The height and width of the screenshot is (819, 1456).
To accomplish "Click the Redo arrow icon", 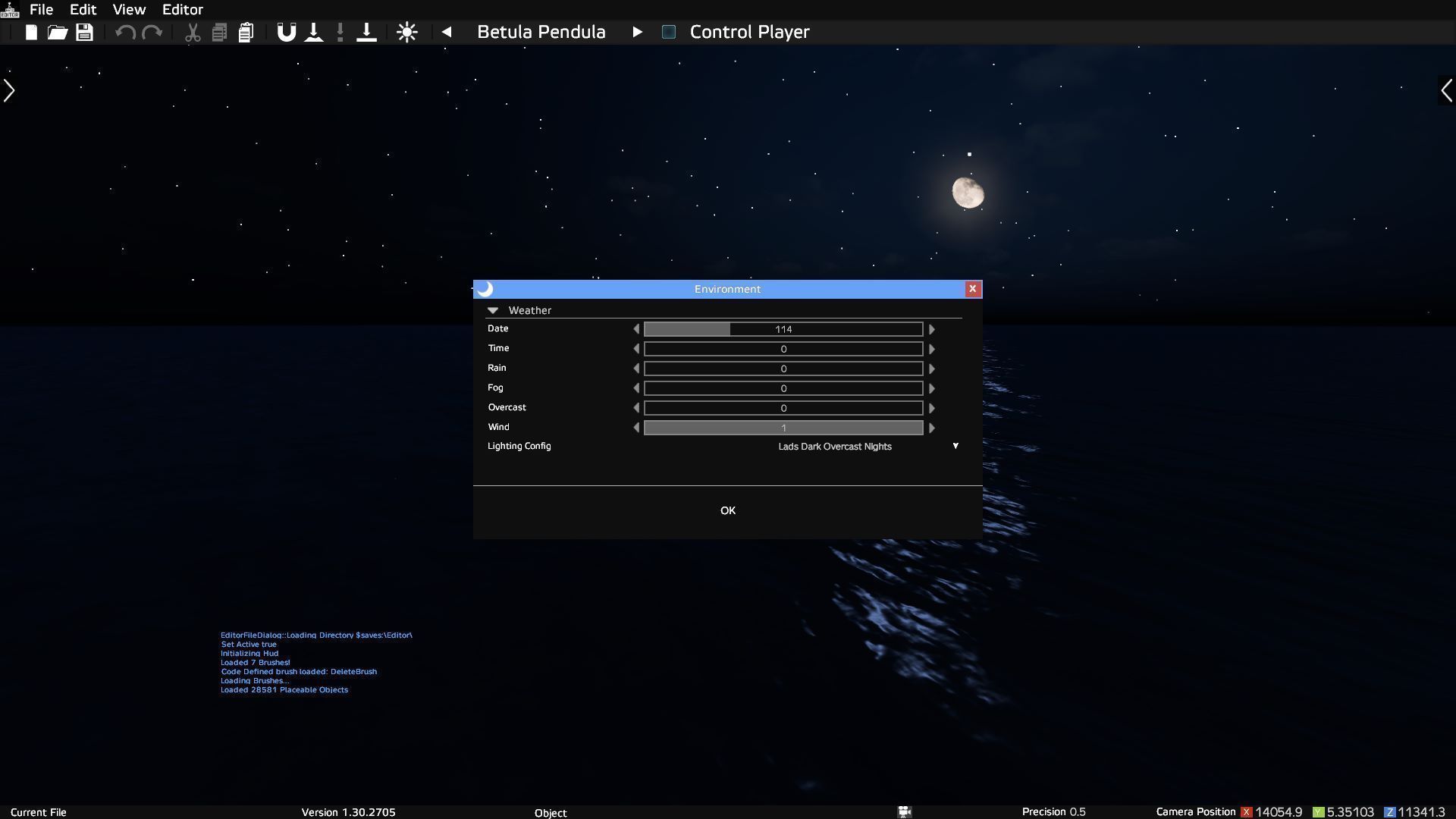I will click(x=152, y=33).
